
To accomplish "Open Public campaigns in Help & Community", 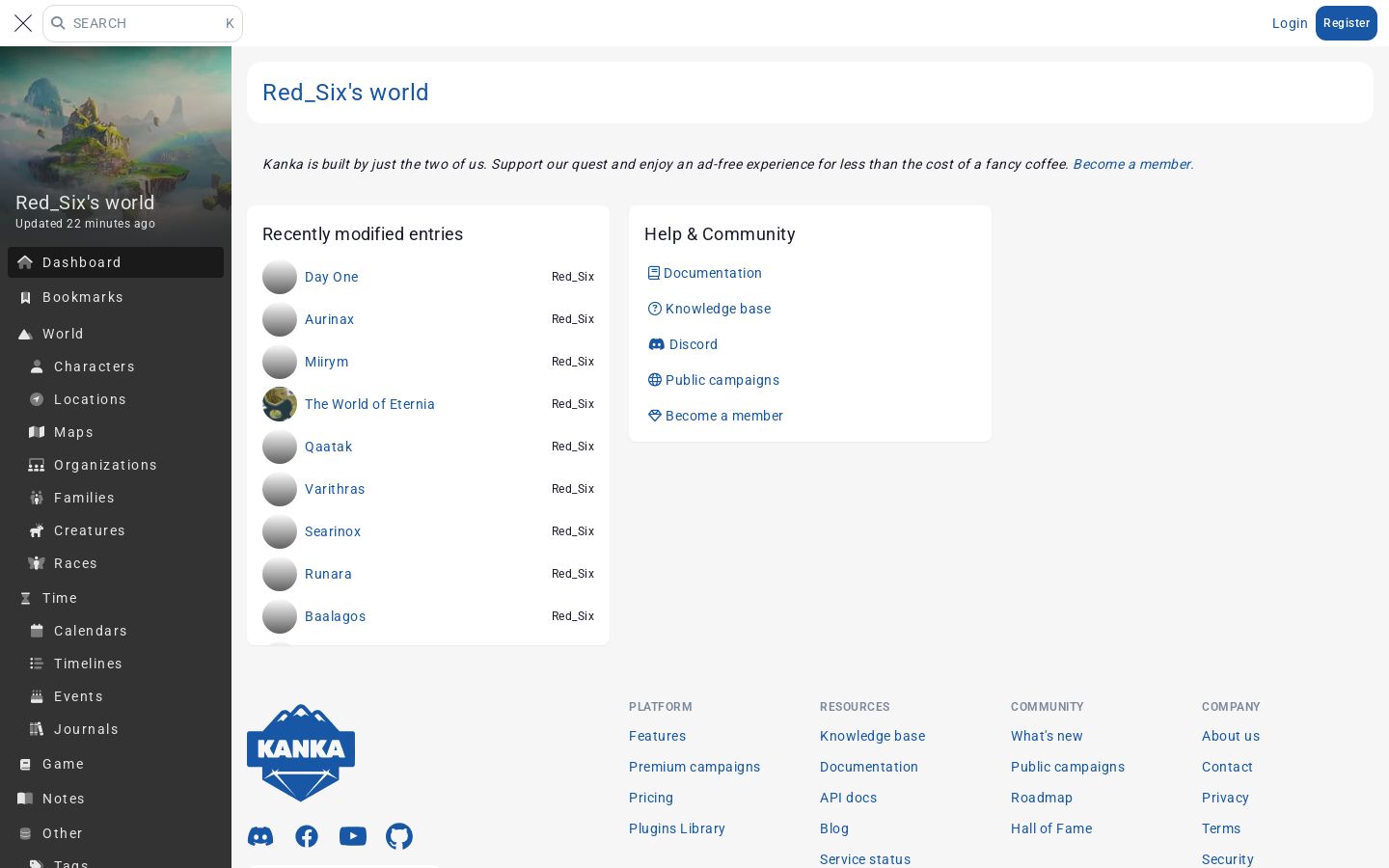I will (x=714, y=380).
